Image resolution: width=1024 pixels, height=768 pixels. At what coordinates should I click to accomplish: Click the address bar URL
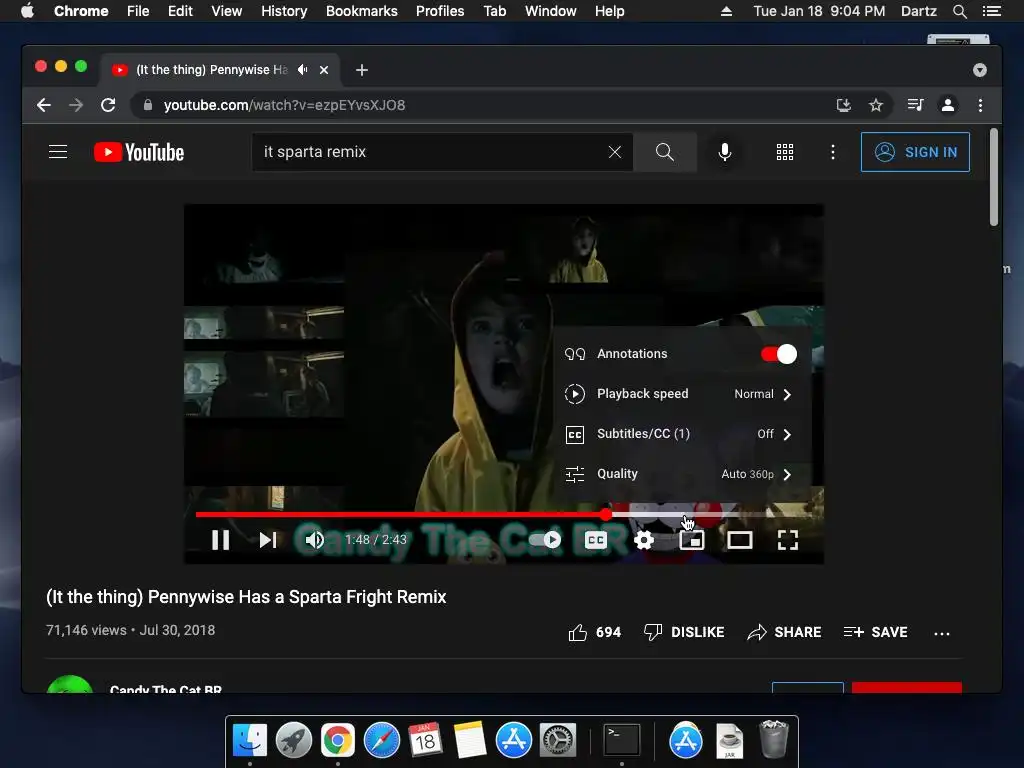coord(284,105)
